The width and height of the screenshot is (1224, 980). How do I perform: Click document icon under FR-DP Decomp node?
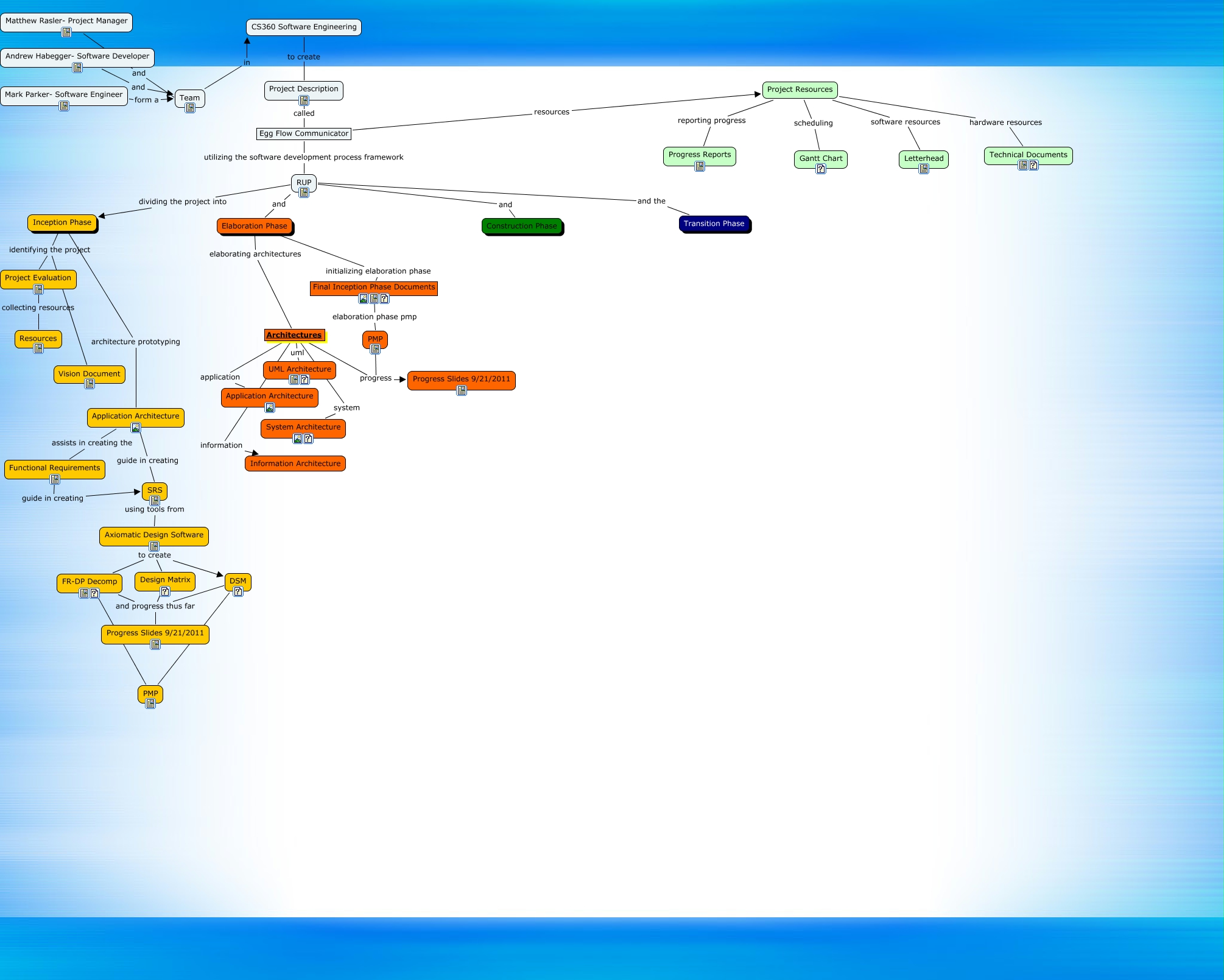click(x=84, y=593)
